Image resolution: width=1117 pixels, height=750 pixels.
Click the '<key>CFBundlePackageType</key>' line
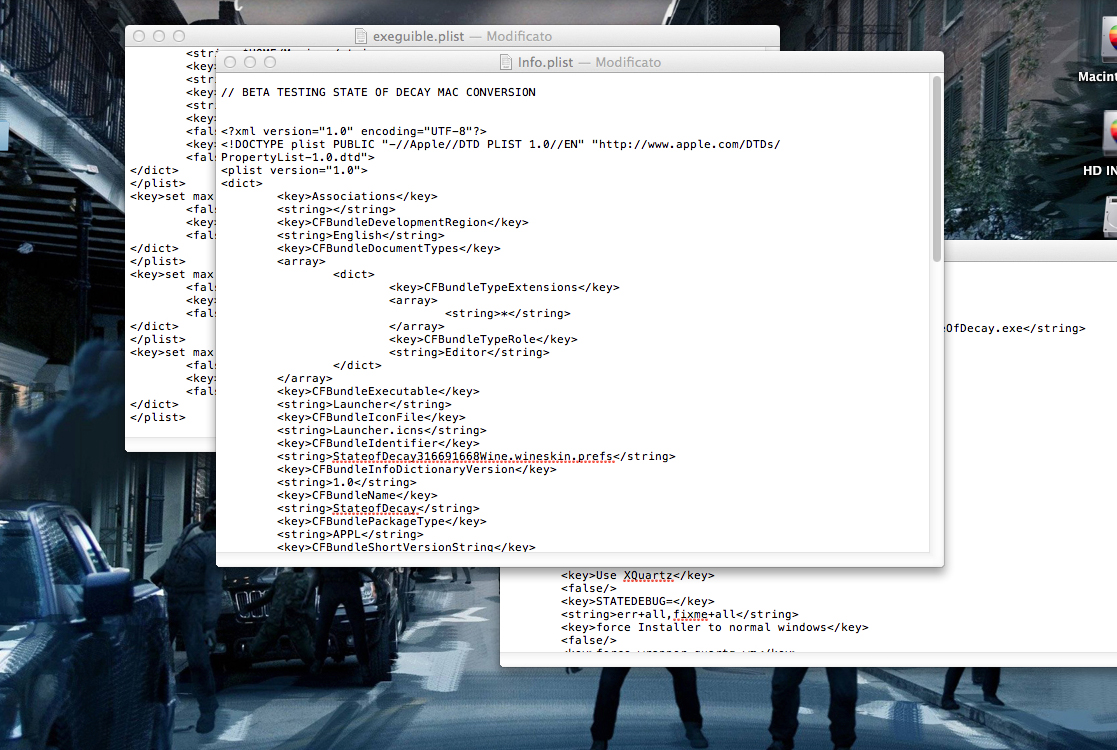(x=382, y=521)
